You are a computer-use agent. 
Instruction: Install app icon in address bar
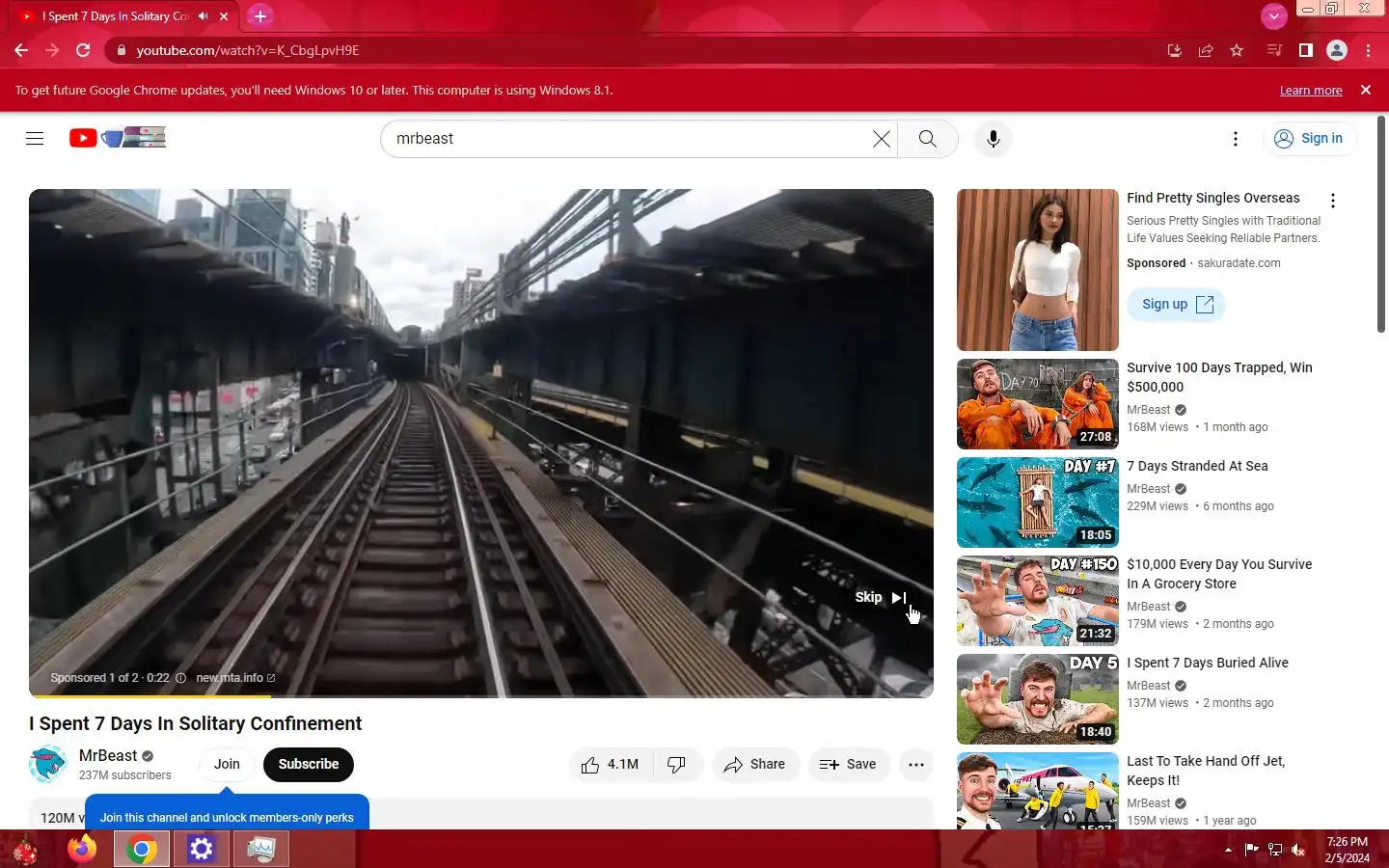tap(1174, 50)
